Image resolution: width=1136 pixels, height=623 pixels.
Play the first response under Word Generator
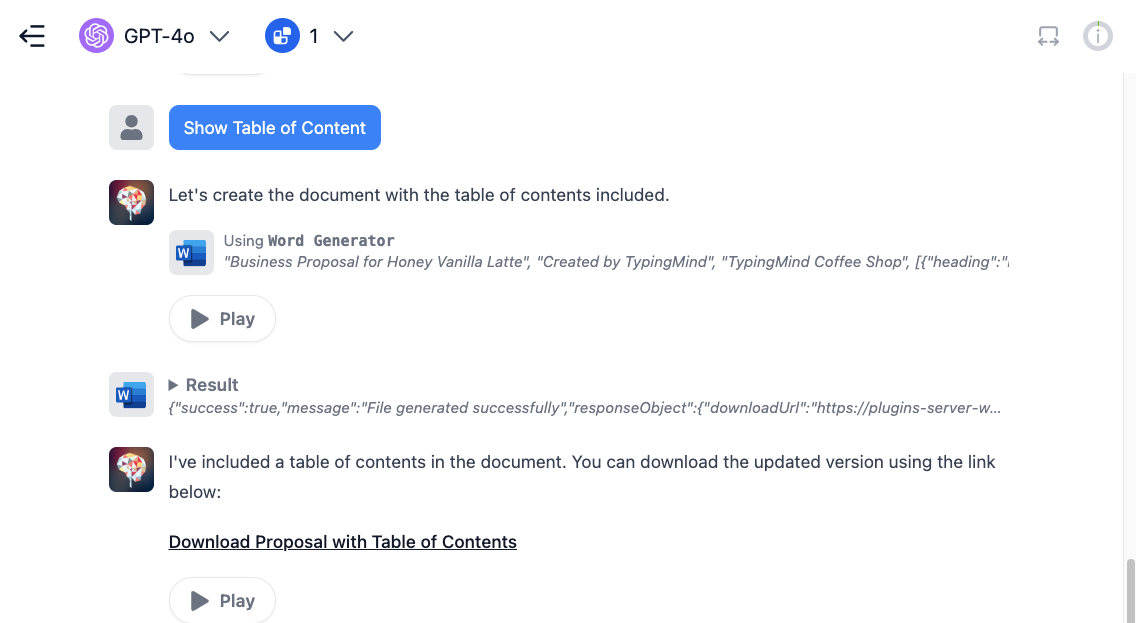coord(222,319)
